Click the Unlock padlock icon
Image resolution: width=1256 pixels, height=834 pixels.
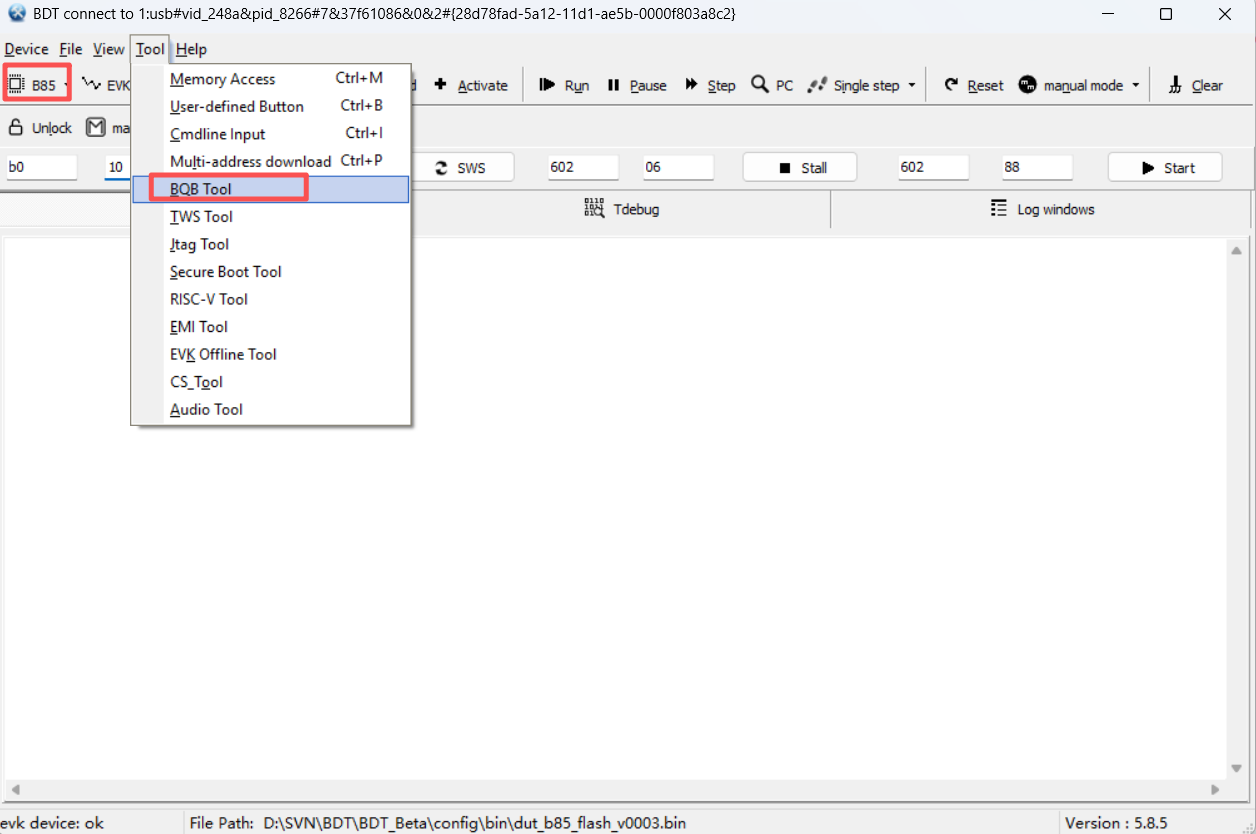(x=16, y=128)
